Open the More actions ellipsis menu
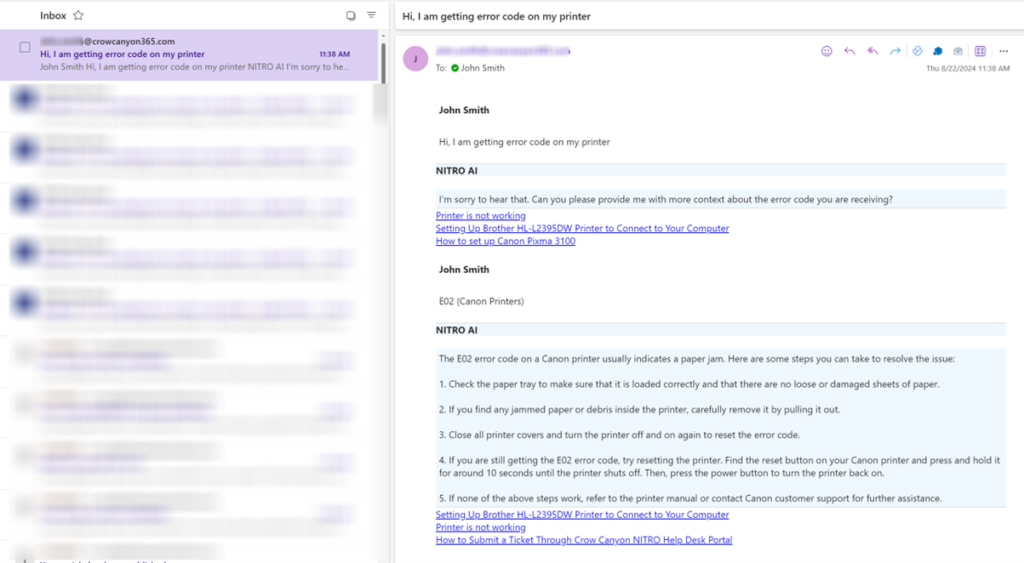 1004,51
